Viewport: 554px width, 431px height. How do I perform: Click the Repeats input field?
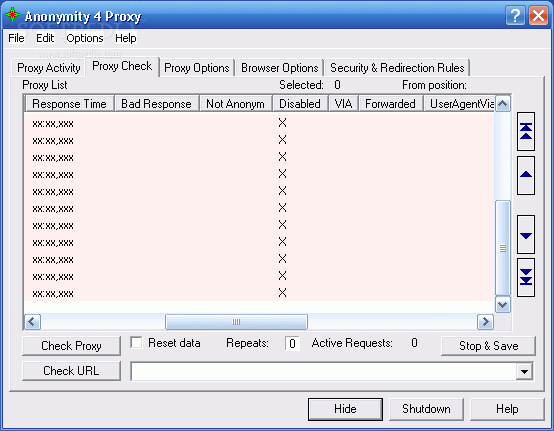click(x=293, y=343)
